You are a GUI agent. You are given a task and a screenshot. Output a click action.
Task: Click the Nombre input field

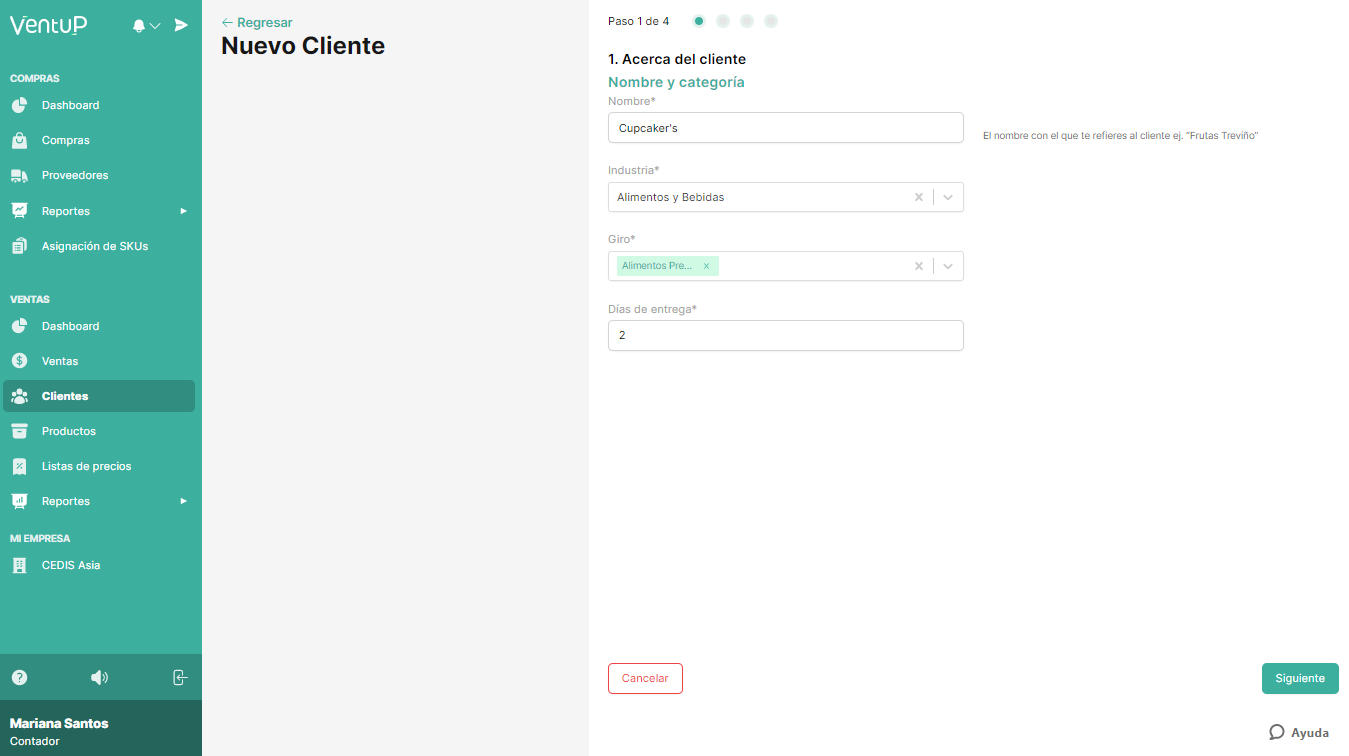[x=785, y=127]
